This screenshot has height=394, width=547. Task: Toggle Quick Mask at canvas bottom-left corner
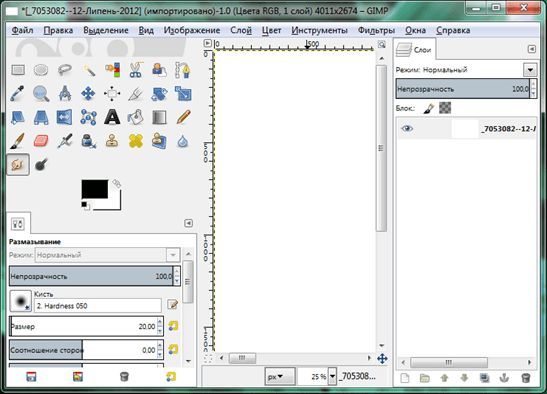(208, 358)
